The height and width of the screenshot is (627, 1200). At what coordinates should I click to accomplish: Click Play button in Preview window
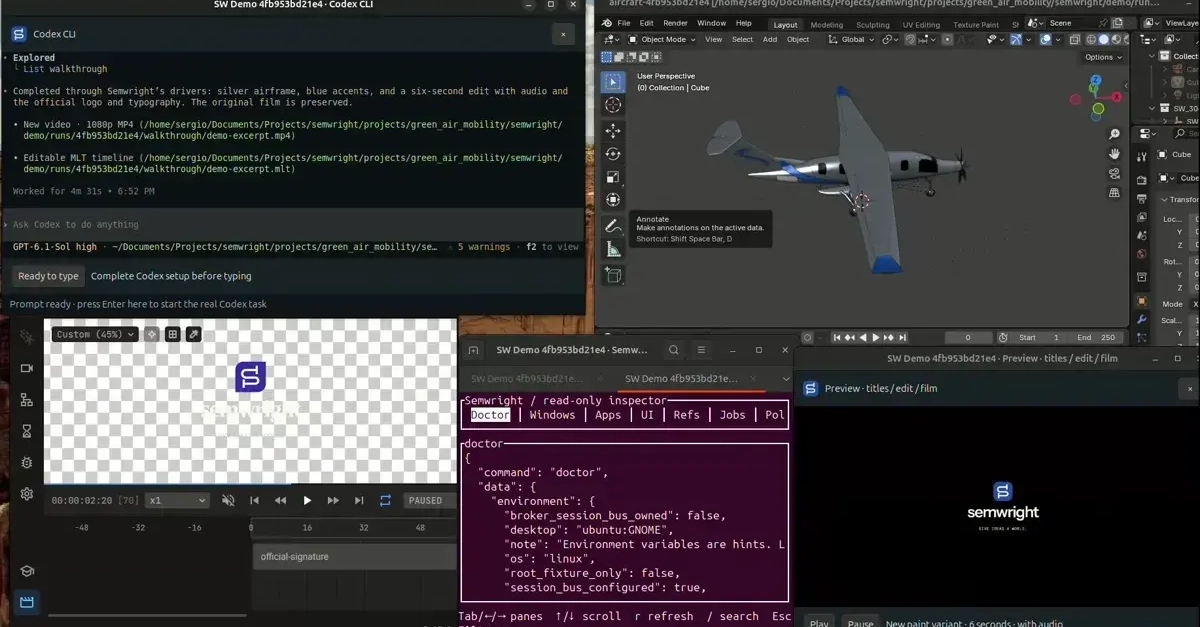tap(819, 623)
